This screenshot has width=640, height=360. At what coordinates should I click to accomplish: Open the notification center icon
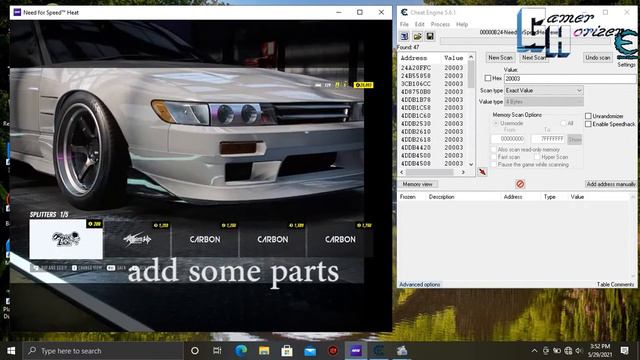tap(624, 351)
